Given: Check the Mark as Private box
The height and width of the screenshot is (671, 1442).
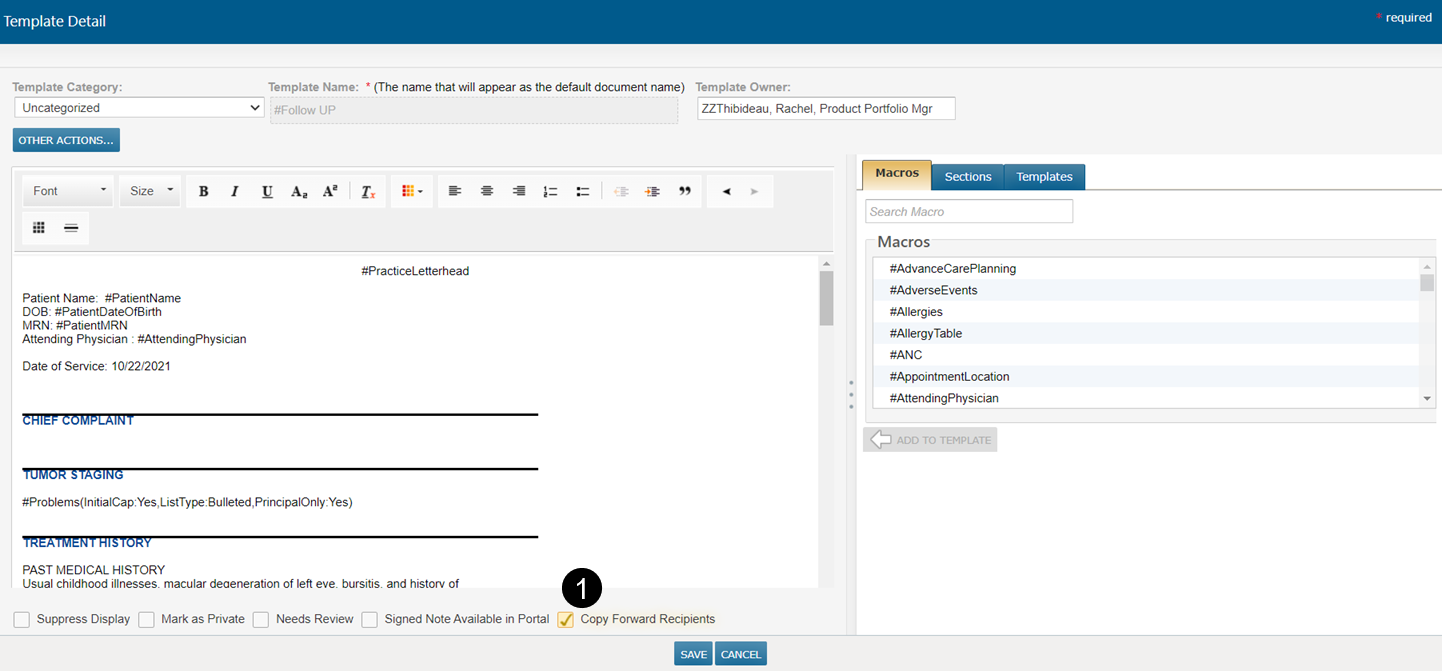Looking at the screenshot, I should click(x=146, y=620).
